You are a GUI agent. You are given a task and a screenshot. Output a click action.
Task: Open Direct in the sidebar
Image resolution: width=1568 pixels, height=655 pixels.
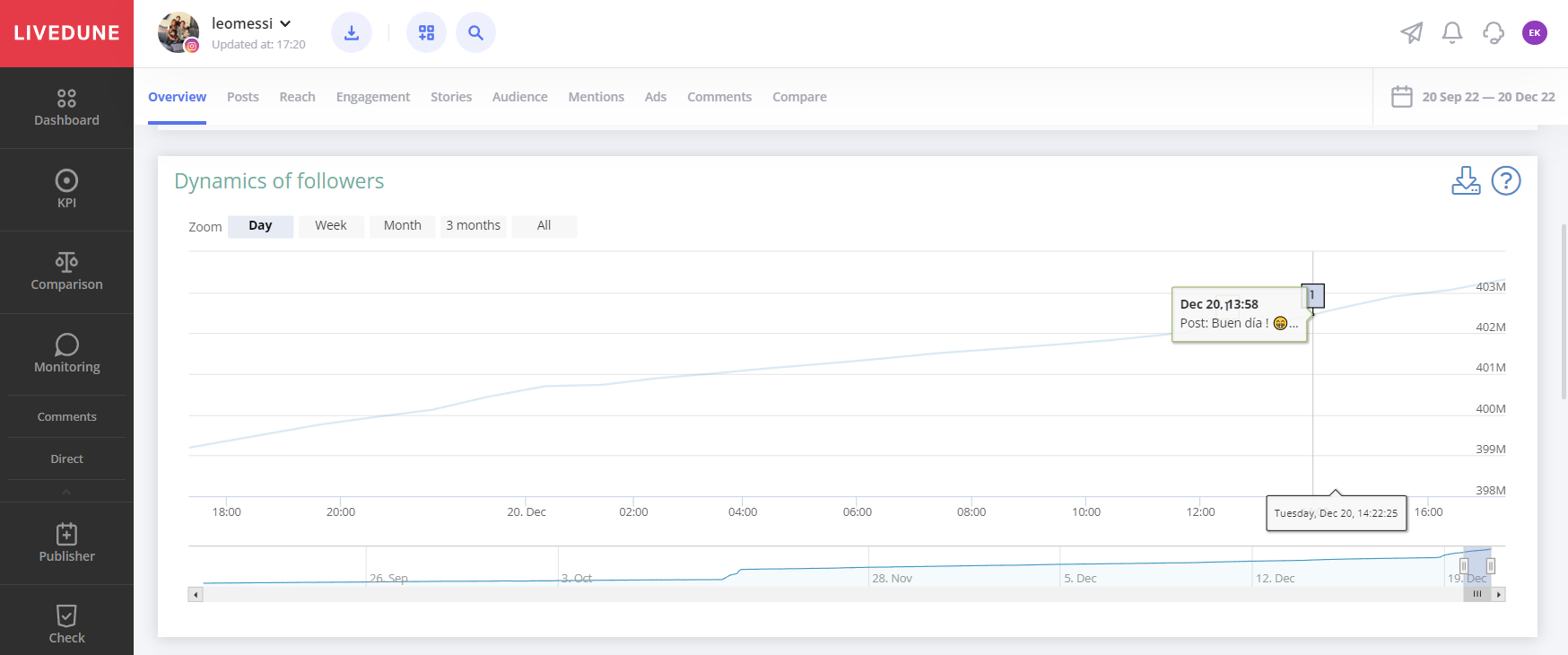[66, 458]
